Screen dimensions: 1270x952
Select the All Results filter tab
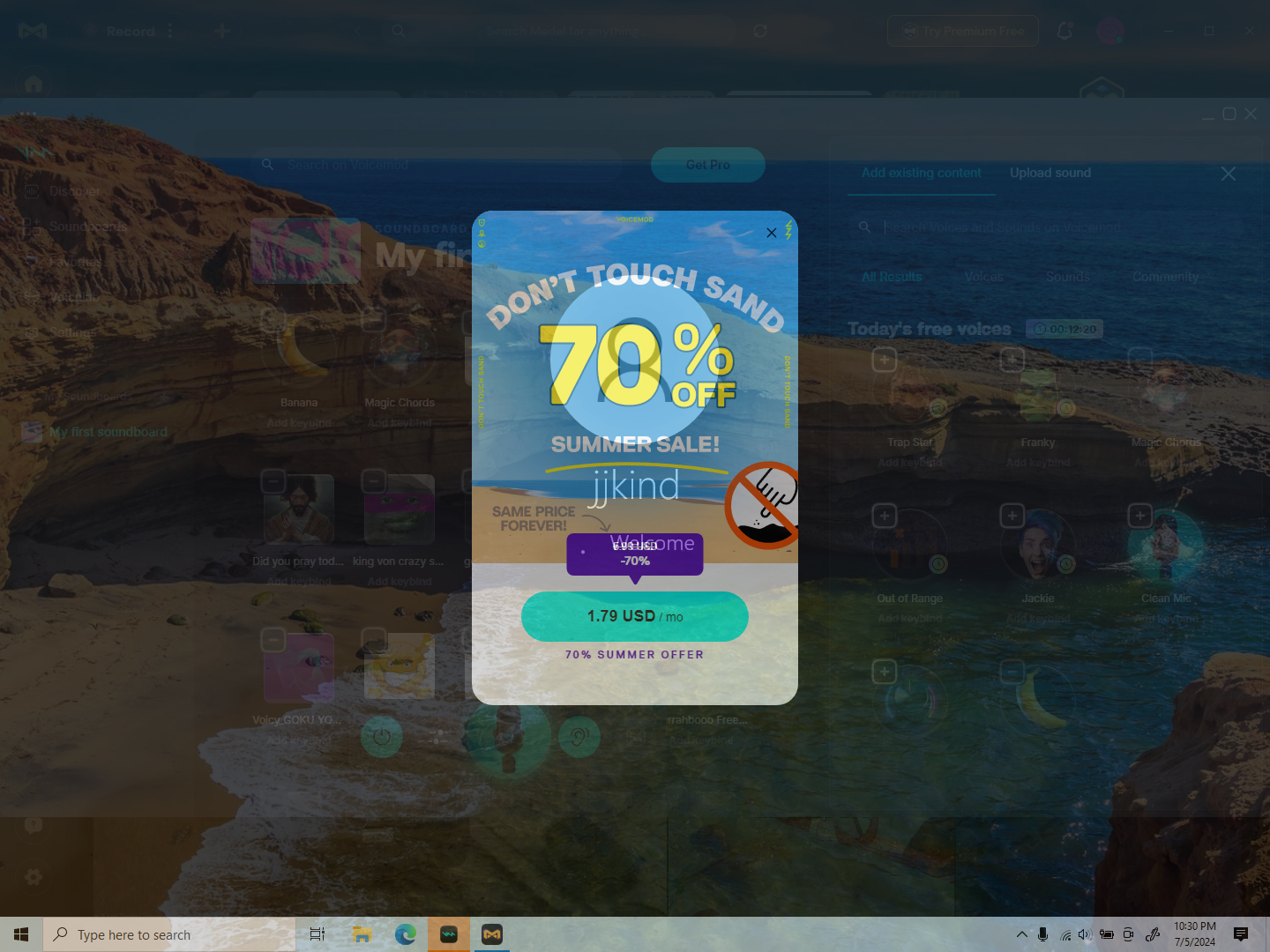[x=892, y=277]
